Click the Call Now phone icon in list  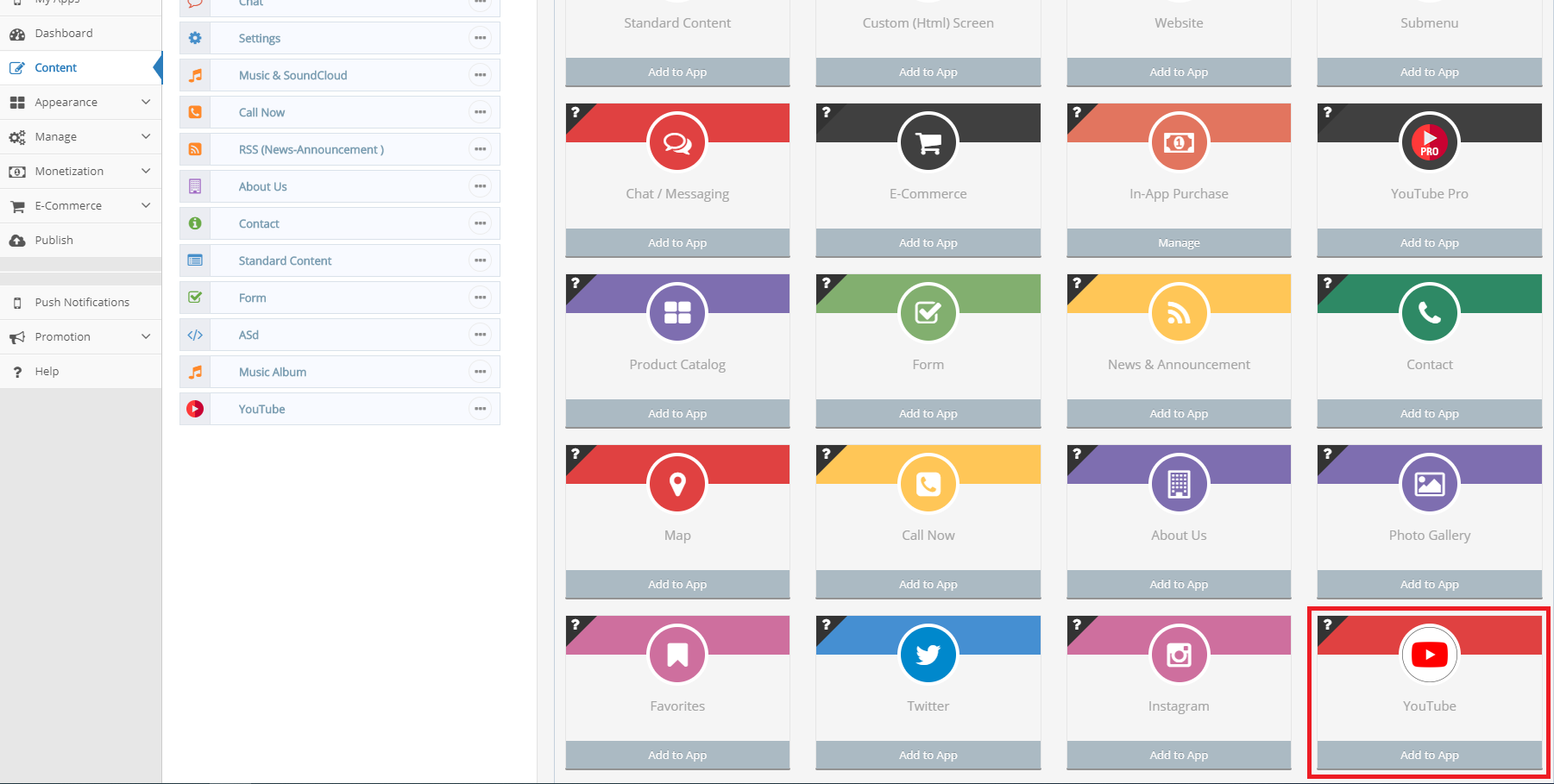[x=195, y=112]
